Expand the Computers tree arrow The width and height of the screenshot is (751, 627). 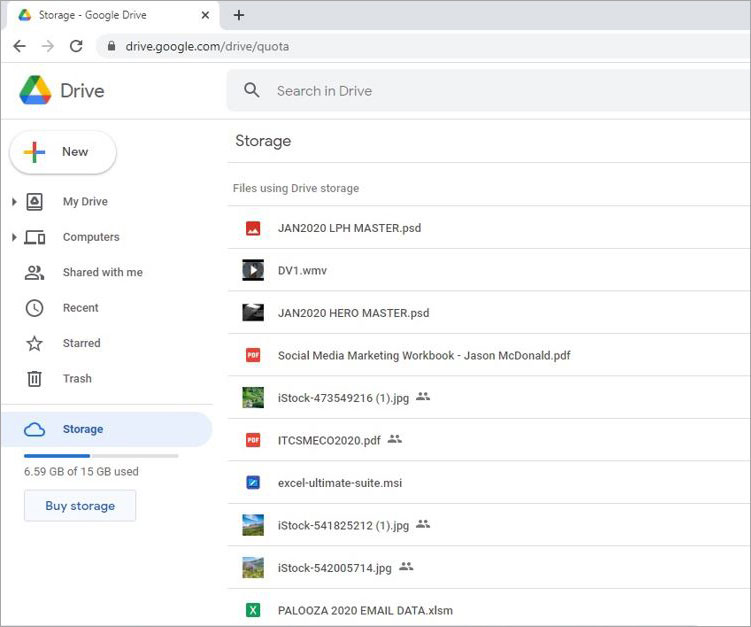pyautogui.click(x=14, y=237)
